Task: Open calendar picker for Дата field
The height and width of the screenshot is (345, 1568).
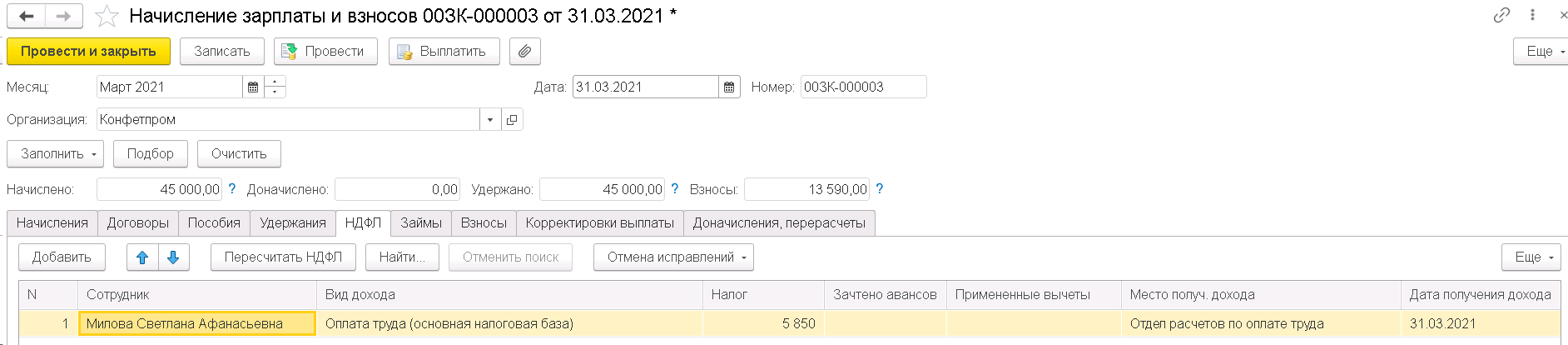Action: (729, 87)
